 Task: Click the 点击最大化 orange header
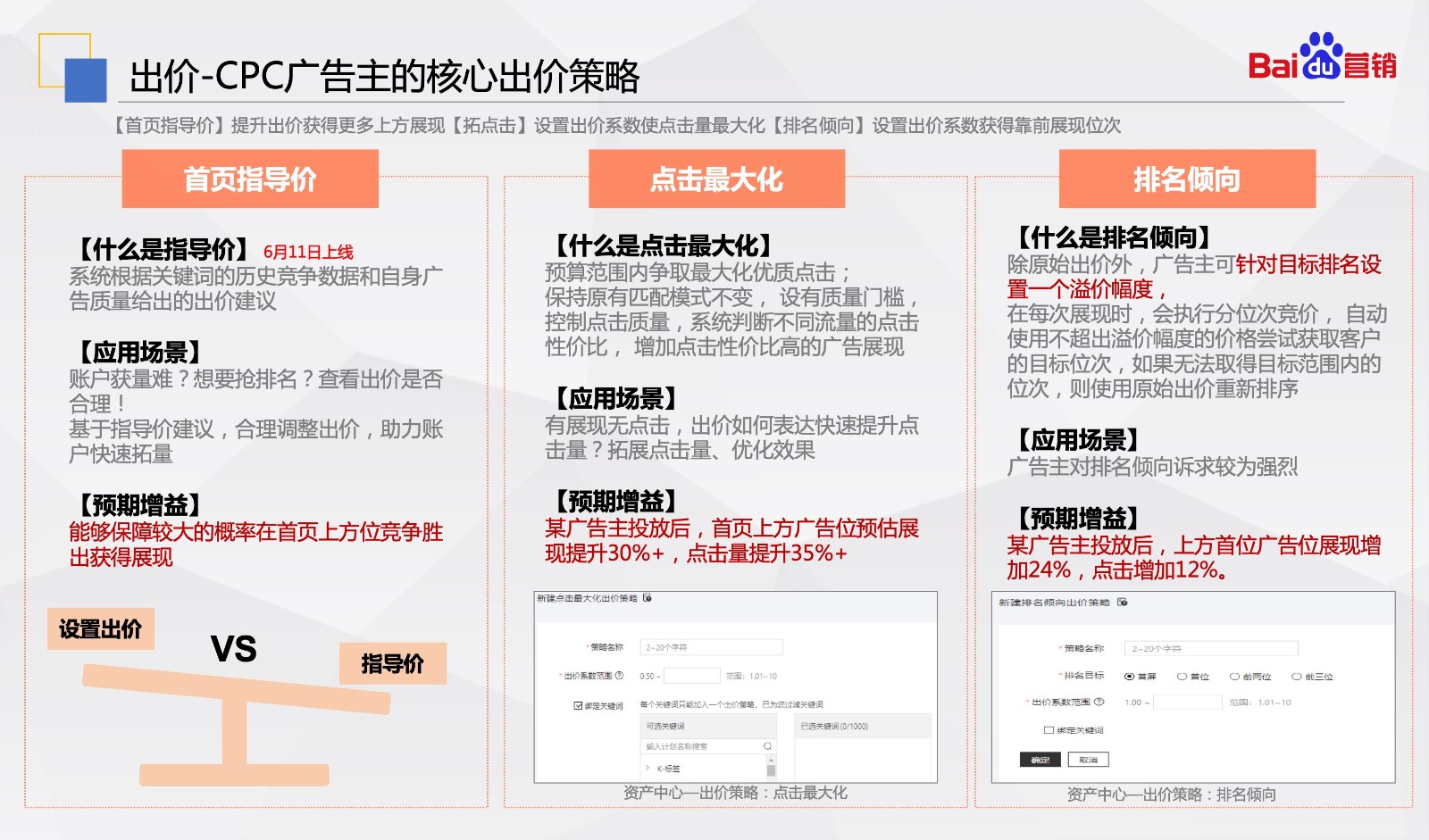(x=716, y=179)
